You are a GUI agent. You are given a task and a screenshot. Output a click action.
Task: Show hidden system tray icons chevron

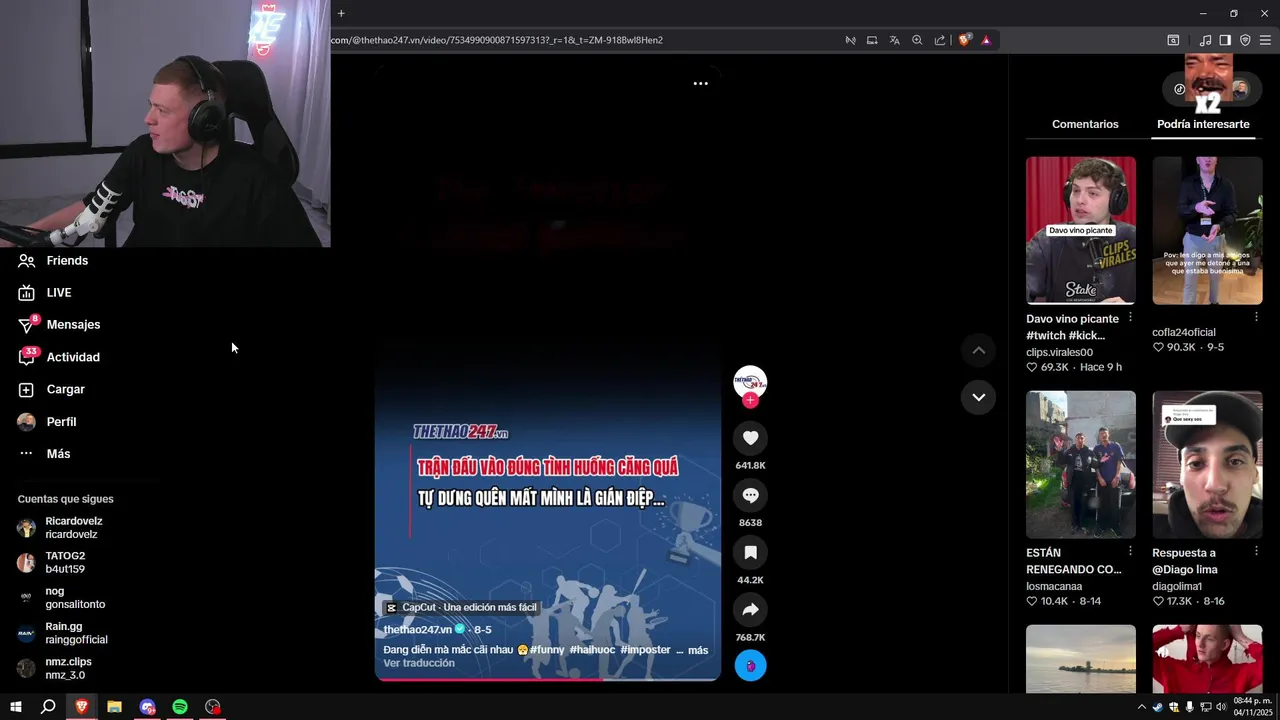click(1142, 707)
